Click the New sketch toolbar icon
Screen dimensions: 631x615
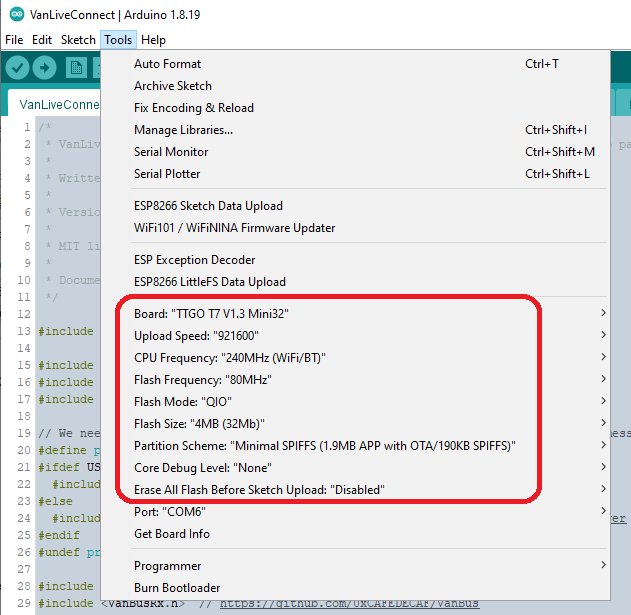tap(76, 68)
